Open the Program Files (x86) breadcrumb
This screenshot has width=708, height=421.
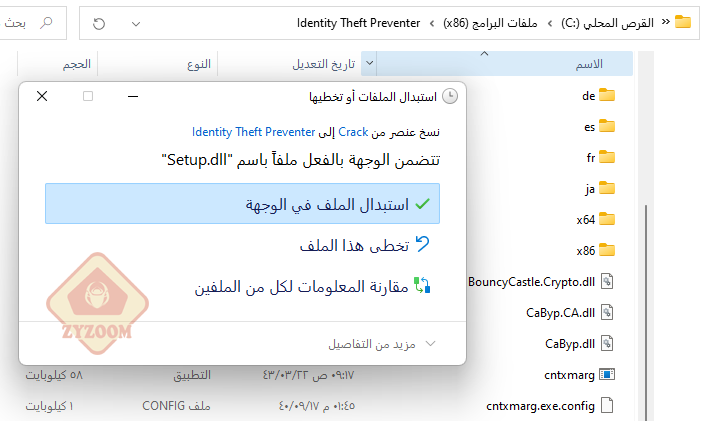[490, 23]
